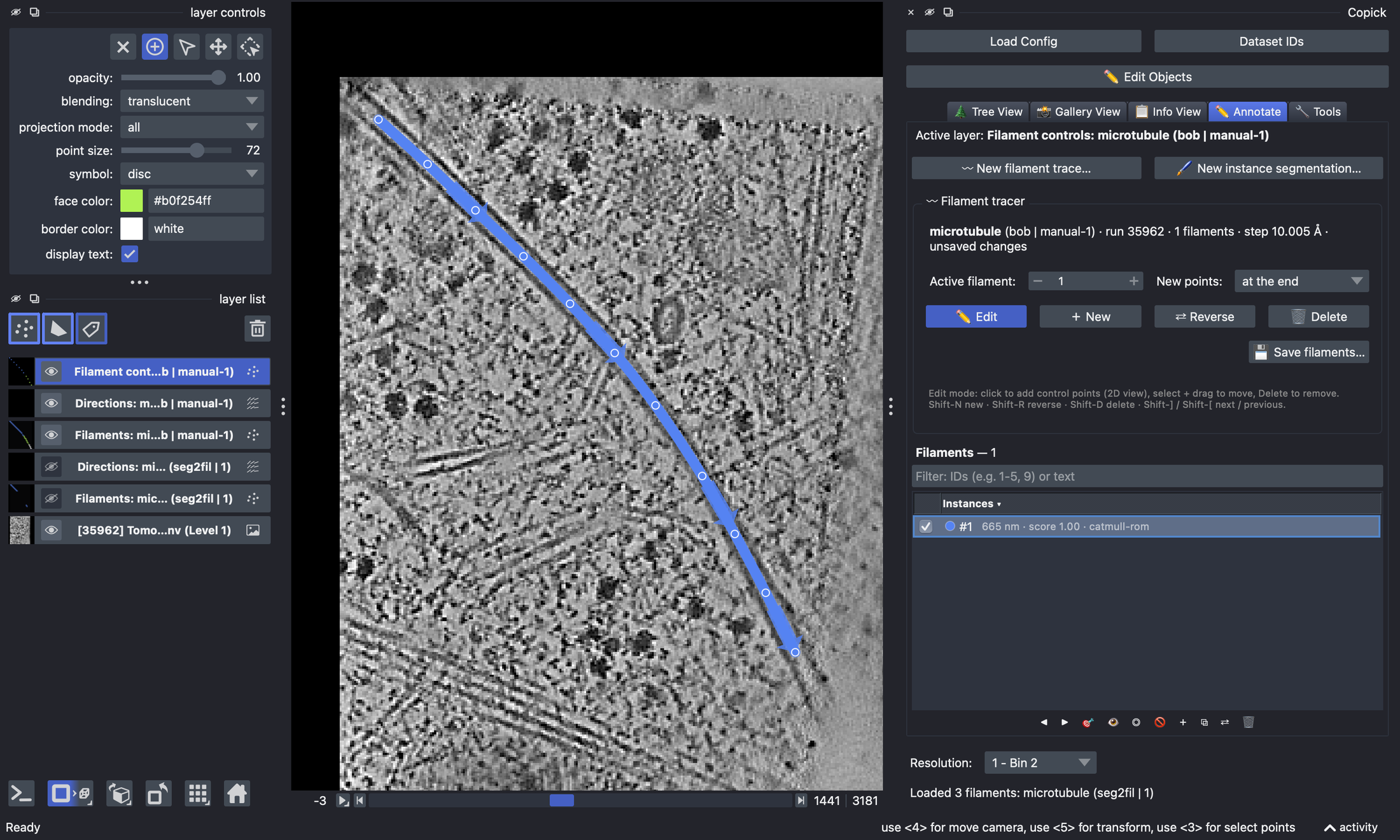The width and height of the screenshot is (1400, 840).
Task: Uncheck filament #1 instance checkbox
Action: click(x=926, y=526)
